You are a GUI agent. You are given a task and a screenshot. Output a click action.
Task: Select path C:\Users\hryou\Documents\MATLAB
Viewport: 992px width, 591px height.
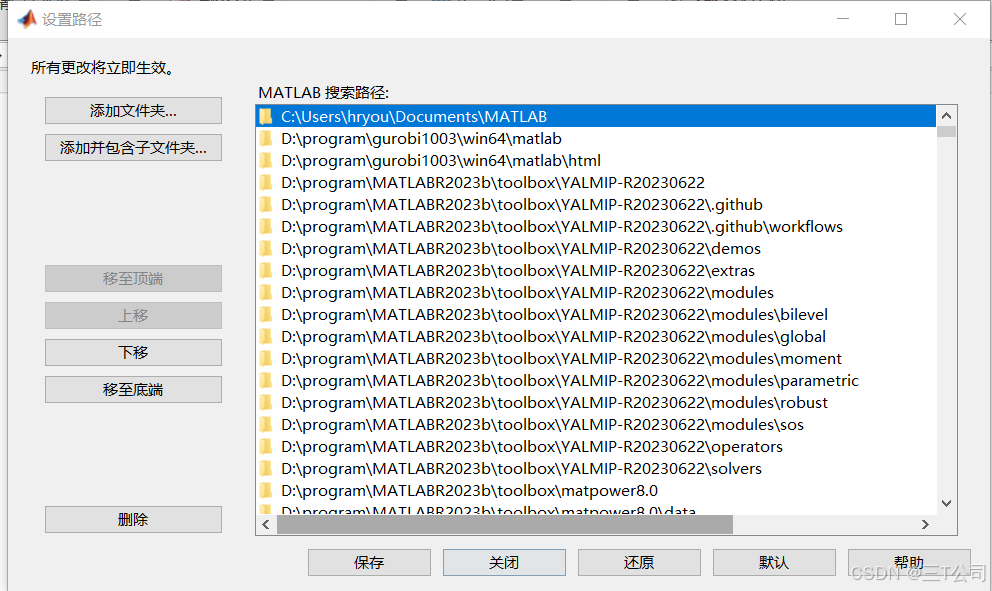[x=596, y=116]
